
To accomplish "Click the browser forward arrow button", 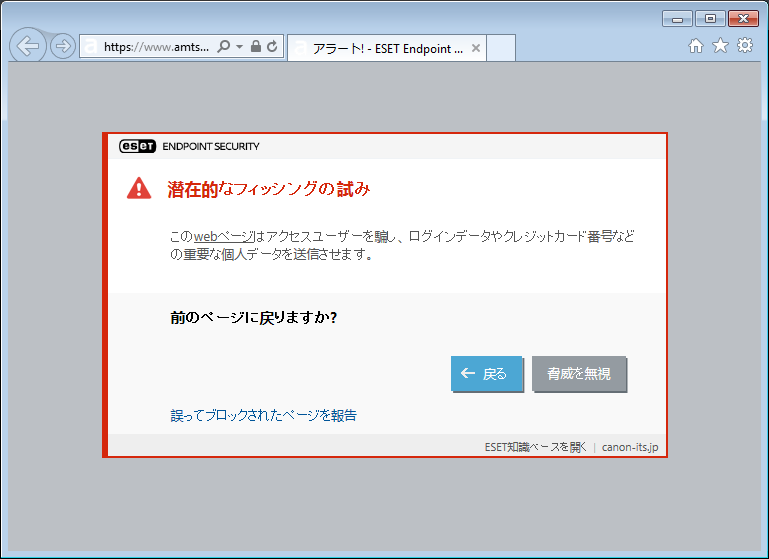I will tap(63, 47).
